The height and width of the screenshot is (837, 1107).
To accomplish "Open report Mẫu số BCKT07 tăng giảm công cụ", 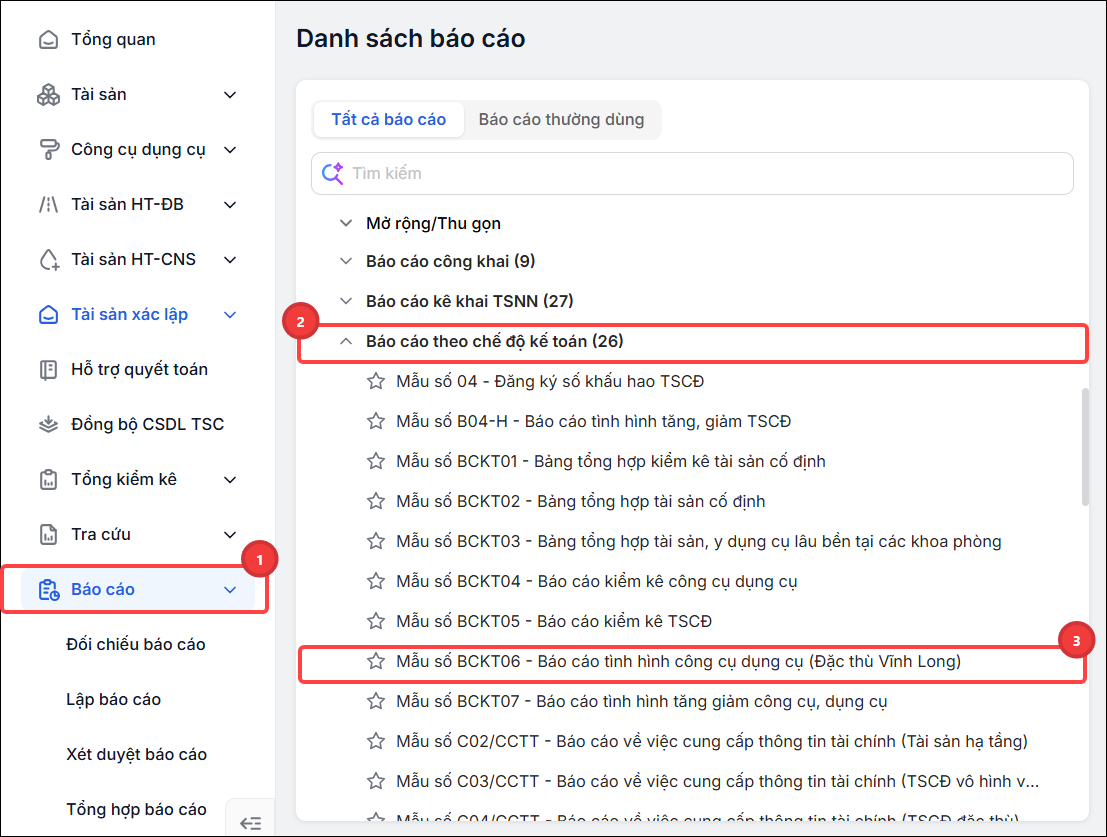I will (x=642, y=701).
